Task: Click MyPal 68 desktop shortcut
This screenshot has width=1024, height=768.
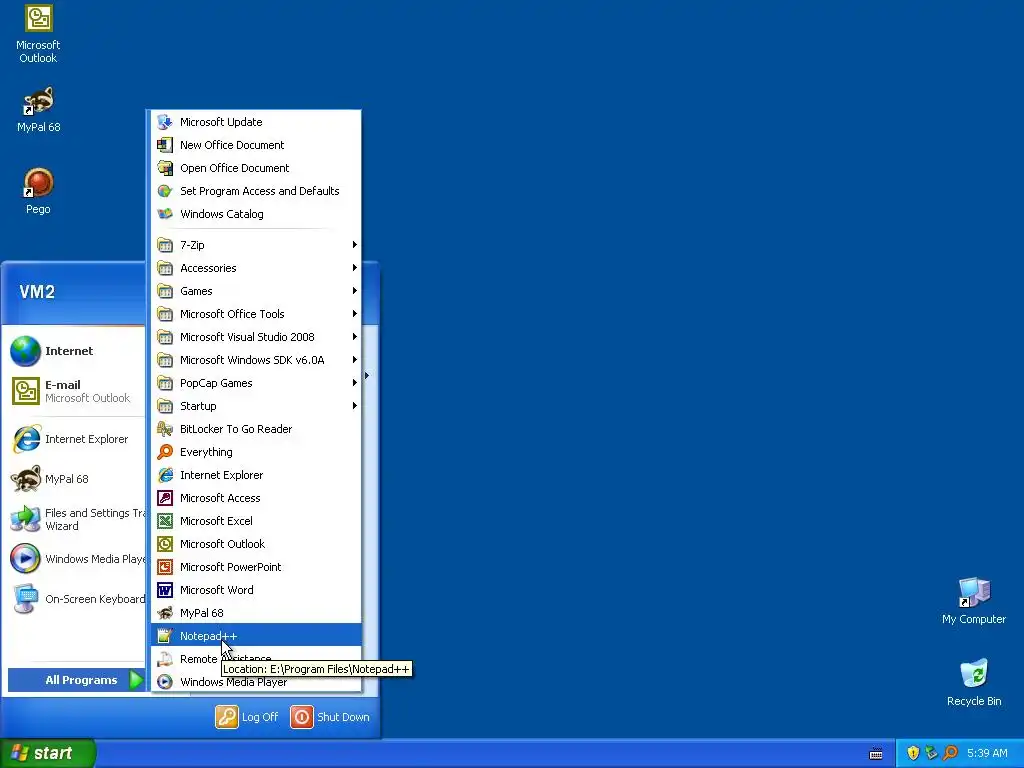Action: click(x=38, y=110)
